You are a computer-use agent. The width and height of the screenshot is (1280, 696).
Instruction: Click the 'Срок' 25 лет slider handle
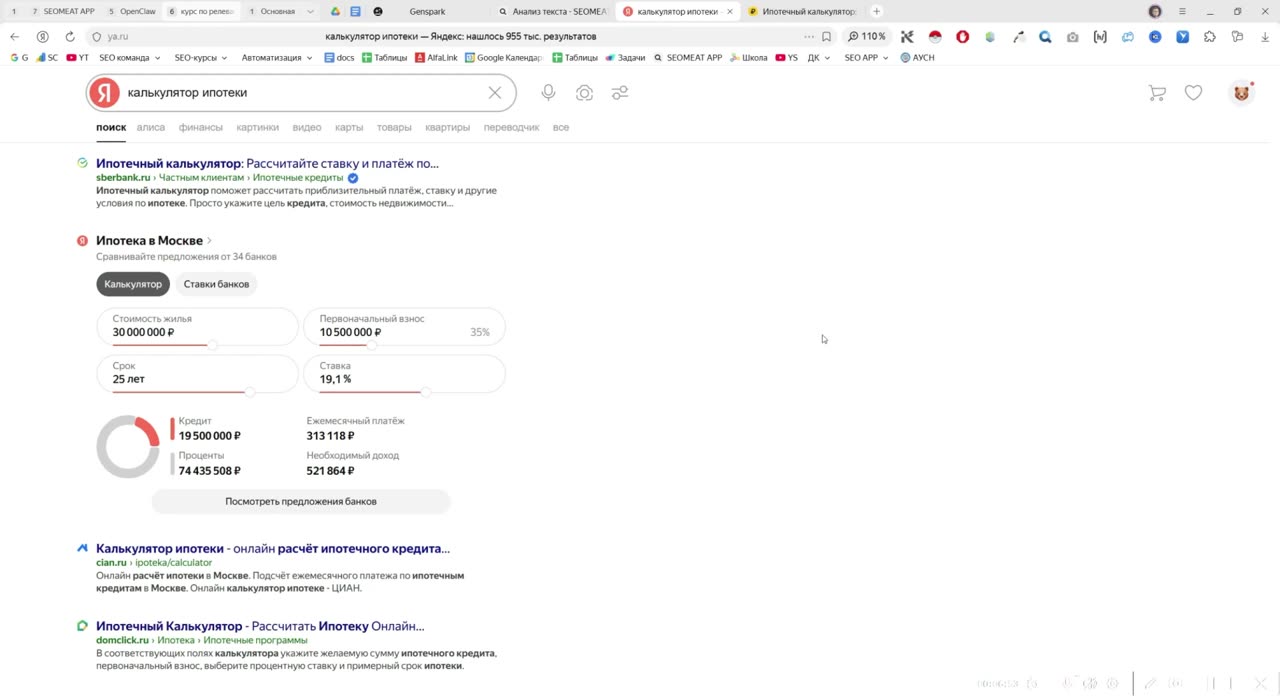point(250,392)
